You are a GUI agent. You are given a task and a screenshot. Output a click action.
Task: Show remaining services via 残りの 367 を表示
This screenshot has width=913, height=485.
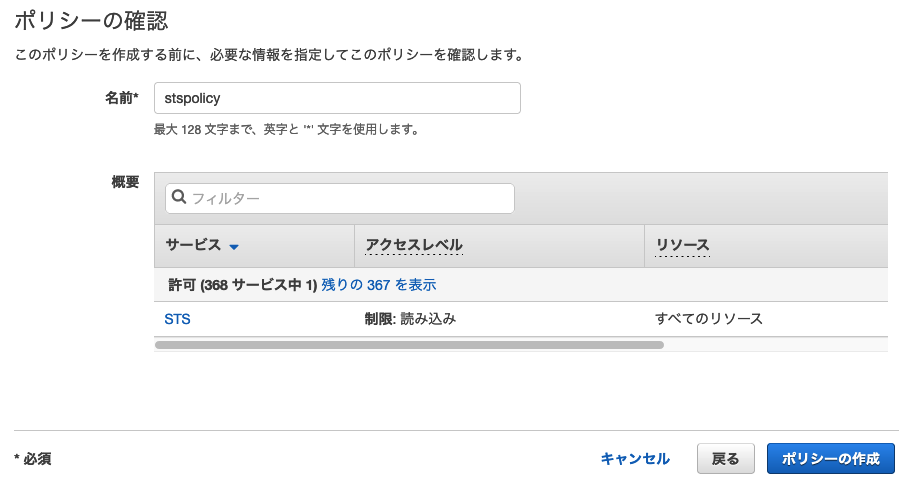click(378, 285)
